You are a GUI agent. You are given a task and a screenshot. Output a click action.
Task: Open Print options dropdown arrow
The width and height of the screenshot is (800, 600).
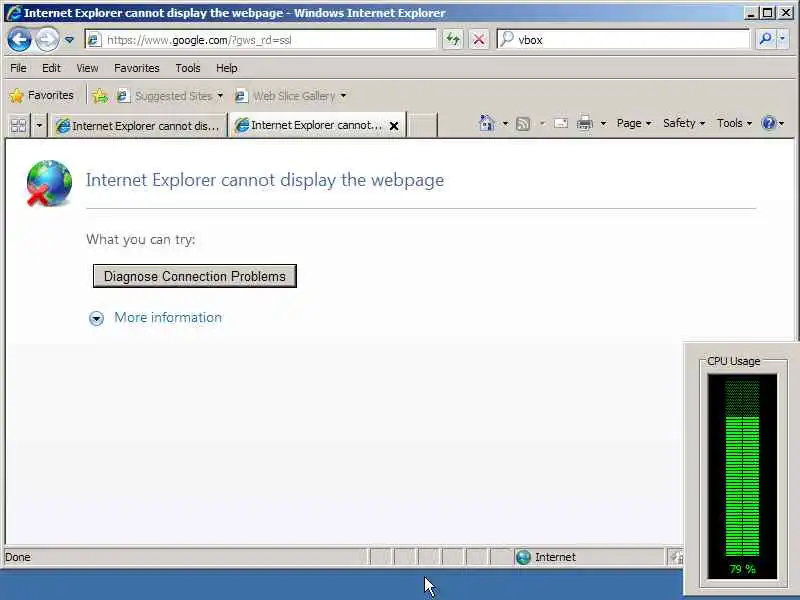604,123
